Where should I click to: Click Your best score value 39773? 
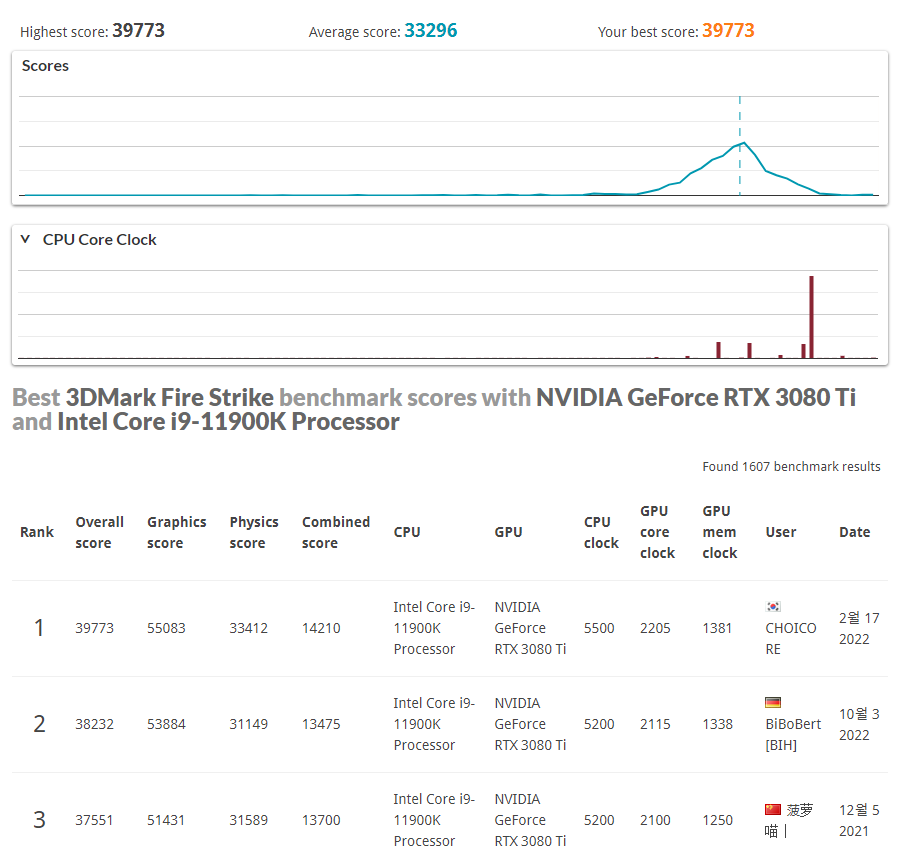click(728, 30)
